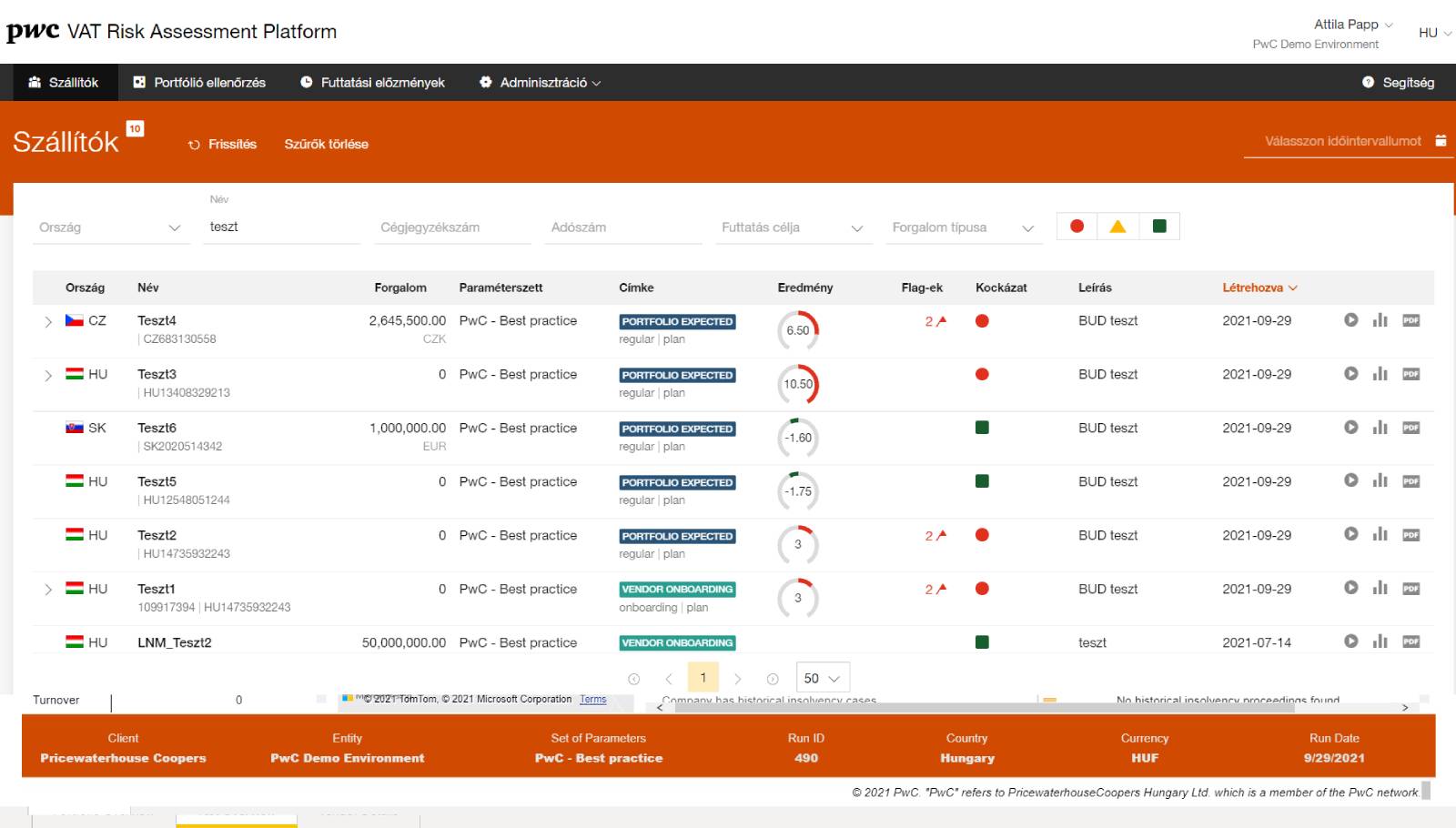Toggle the yellow triangle risk filter
Viewport: 1456px width, 828px height.
(1117, 227)
